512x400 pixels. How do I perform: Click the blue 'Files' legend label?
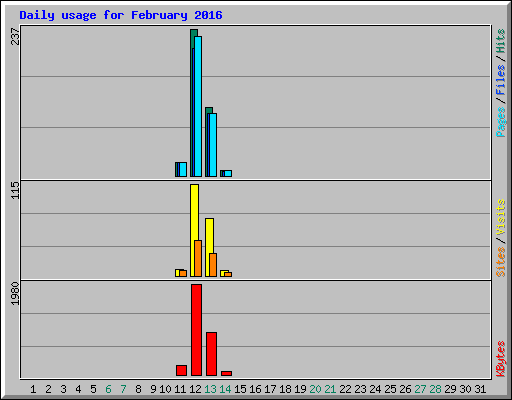[501, 79]
